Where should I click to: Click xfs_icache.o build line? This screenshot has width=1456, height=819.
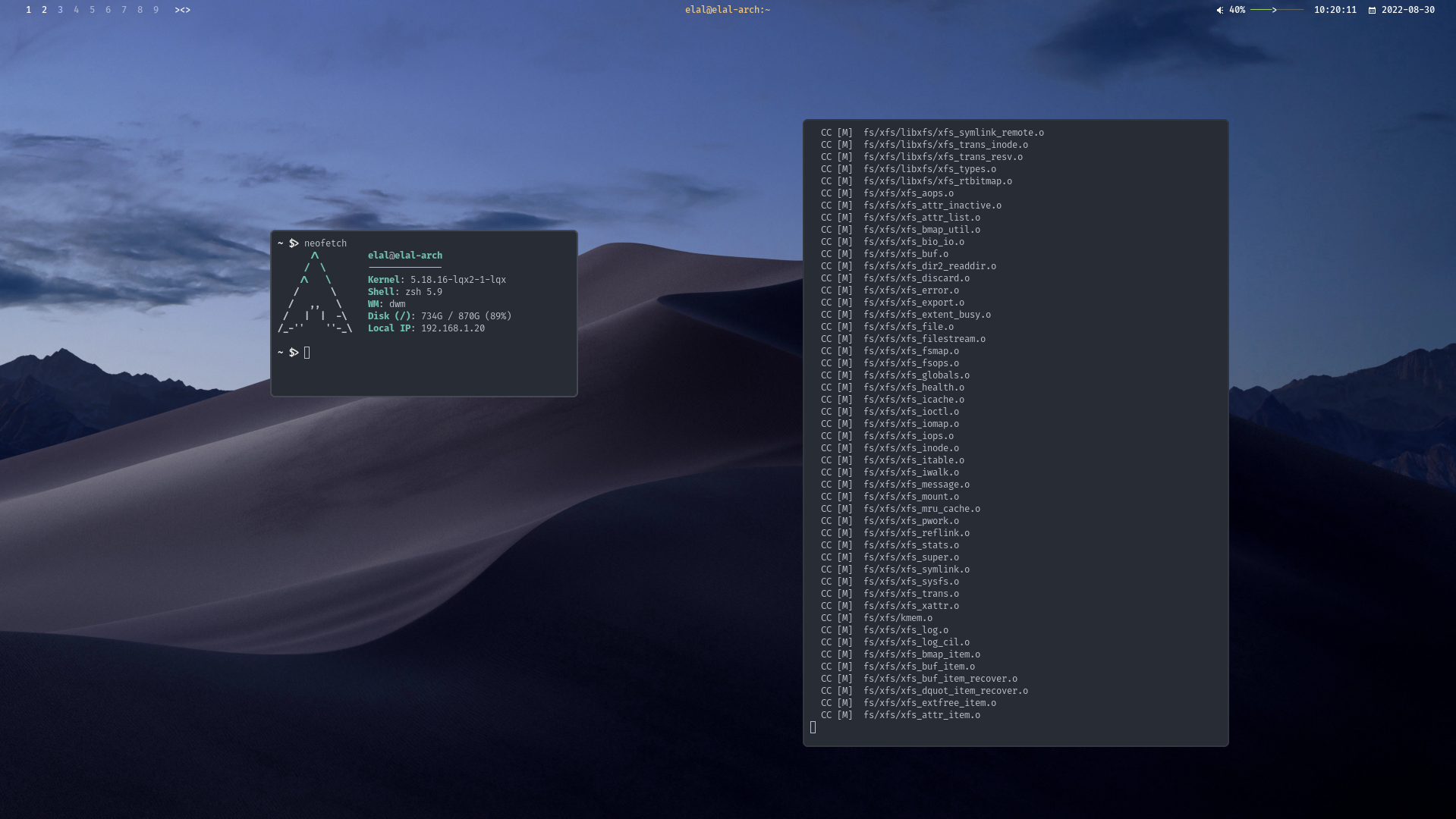coord(892,400)
